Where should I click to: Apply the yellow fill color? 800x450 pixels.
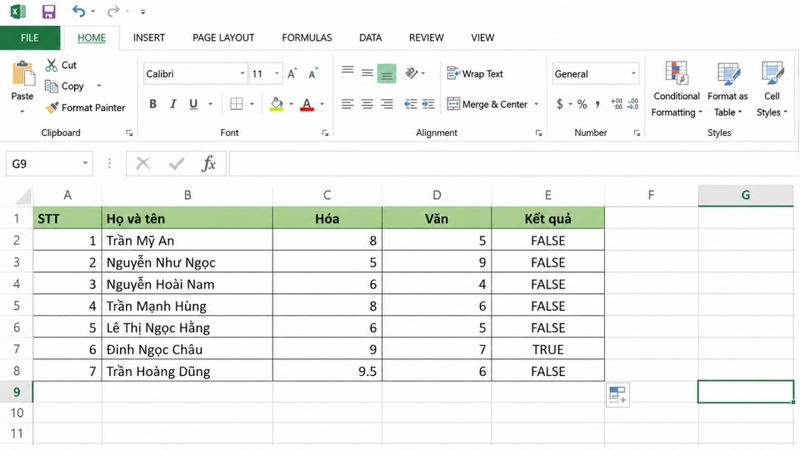[x=277, y=105]
